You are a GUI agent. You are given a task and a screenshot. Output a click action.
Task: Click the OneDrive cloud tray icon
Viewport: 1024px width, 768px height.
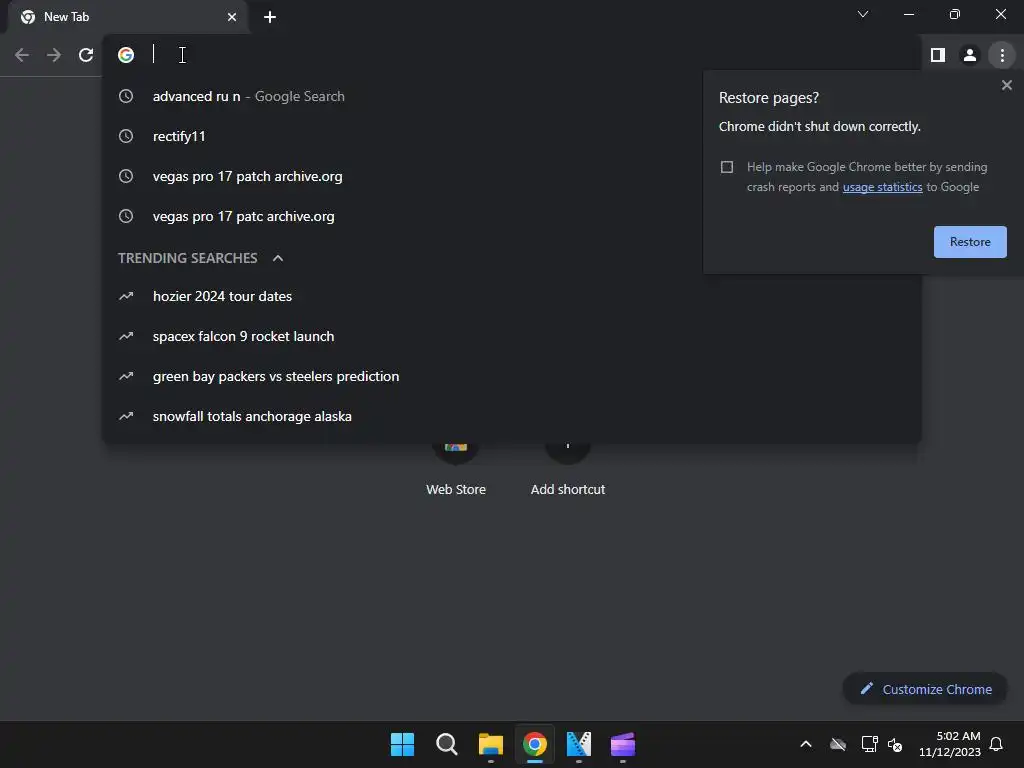(x=838, y=744)
